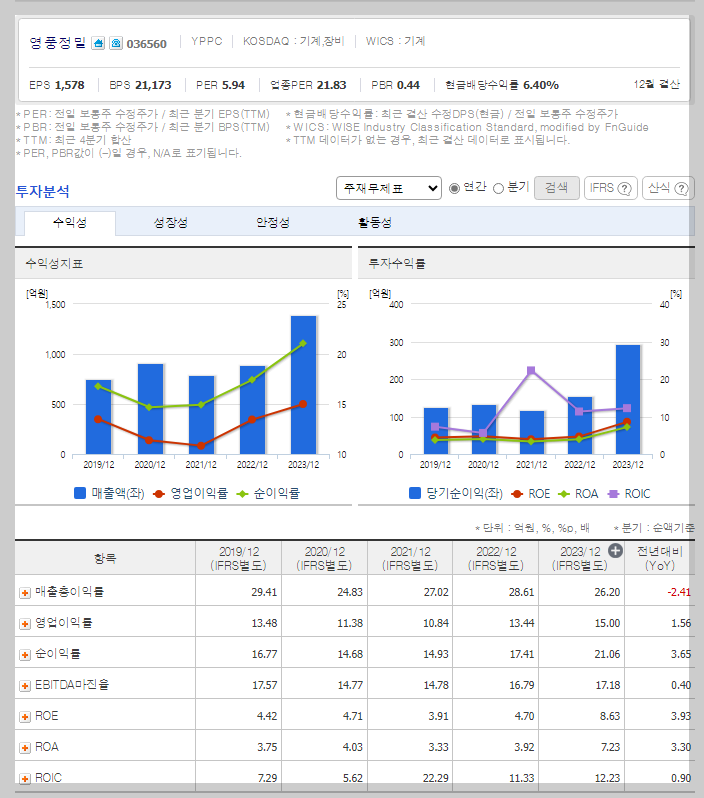
Task: Click the question mark icon in the 산식 button
Action: [x=681, y=189]
